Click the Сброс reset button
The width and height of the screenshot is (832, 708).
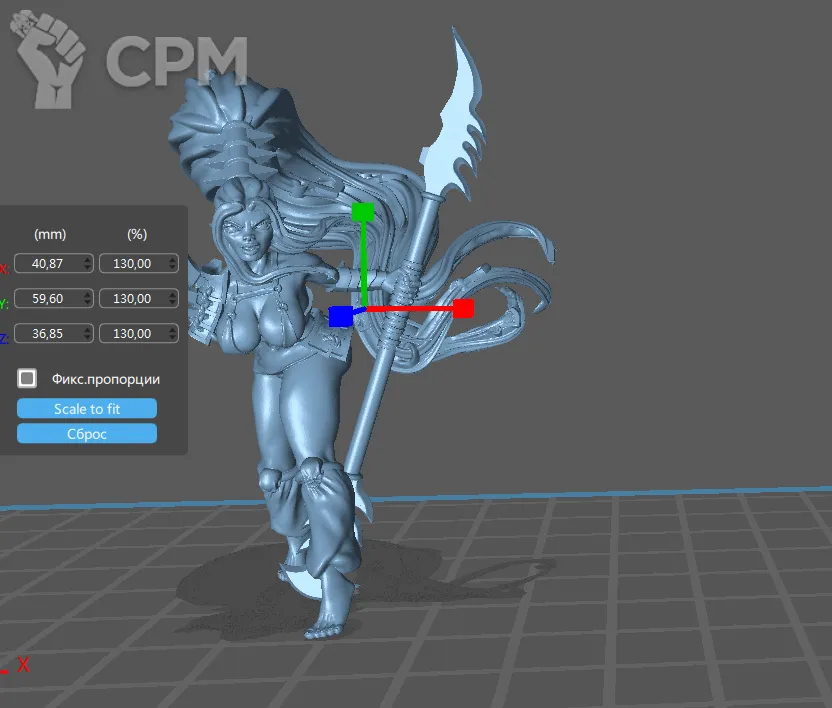click(87, 433)
